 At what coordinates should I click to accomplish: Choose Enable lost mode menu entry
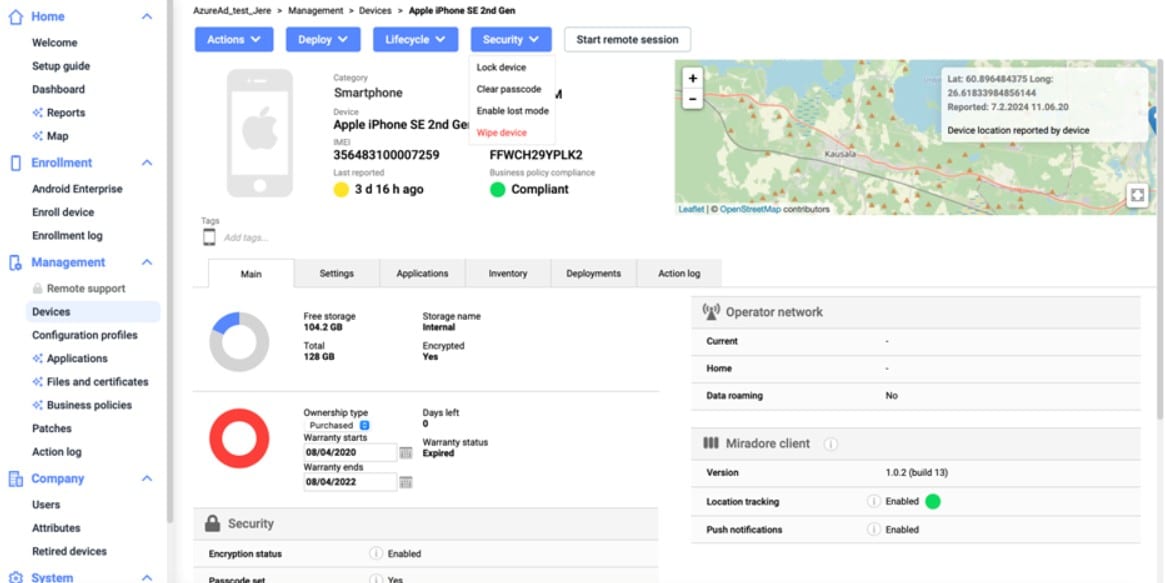tap(512, 111)
